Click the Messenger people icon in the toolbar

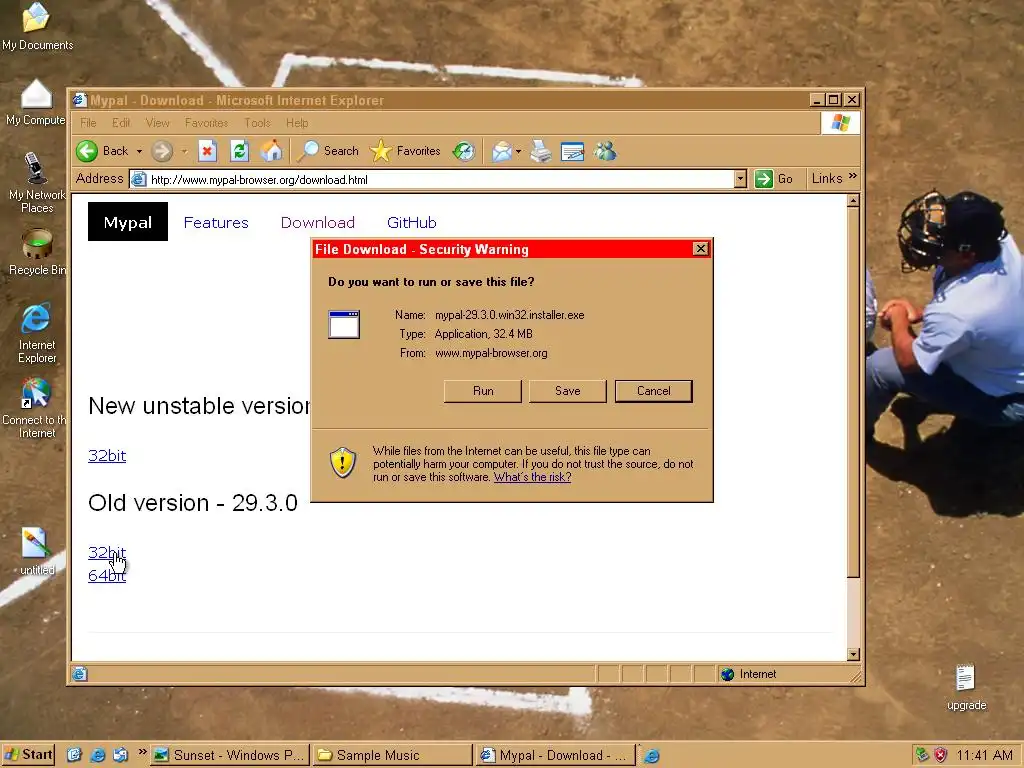(605, 152)
